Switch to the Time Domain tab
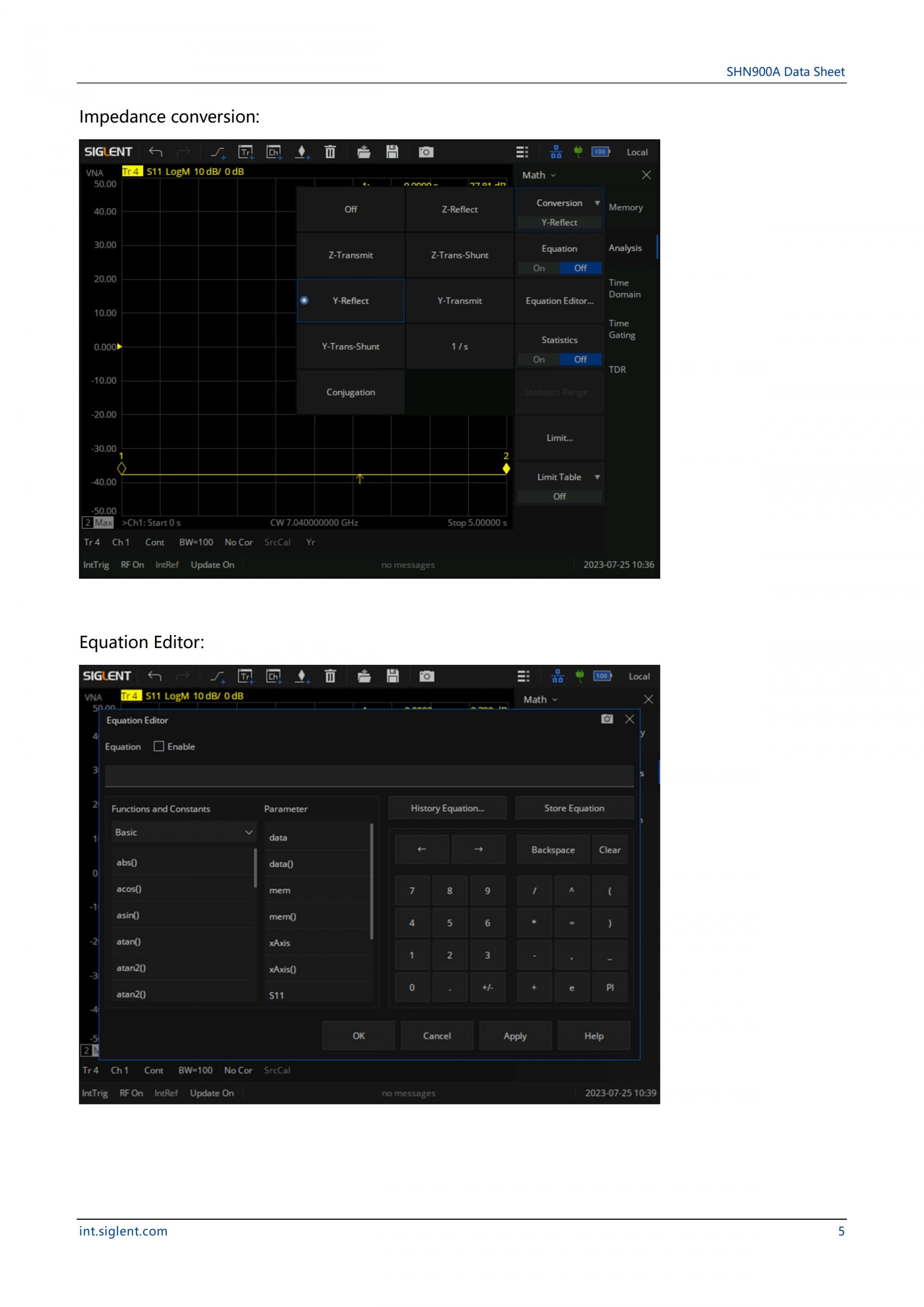924x1307 pixels. (x=625, y=289)
